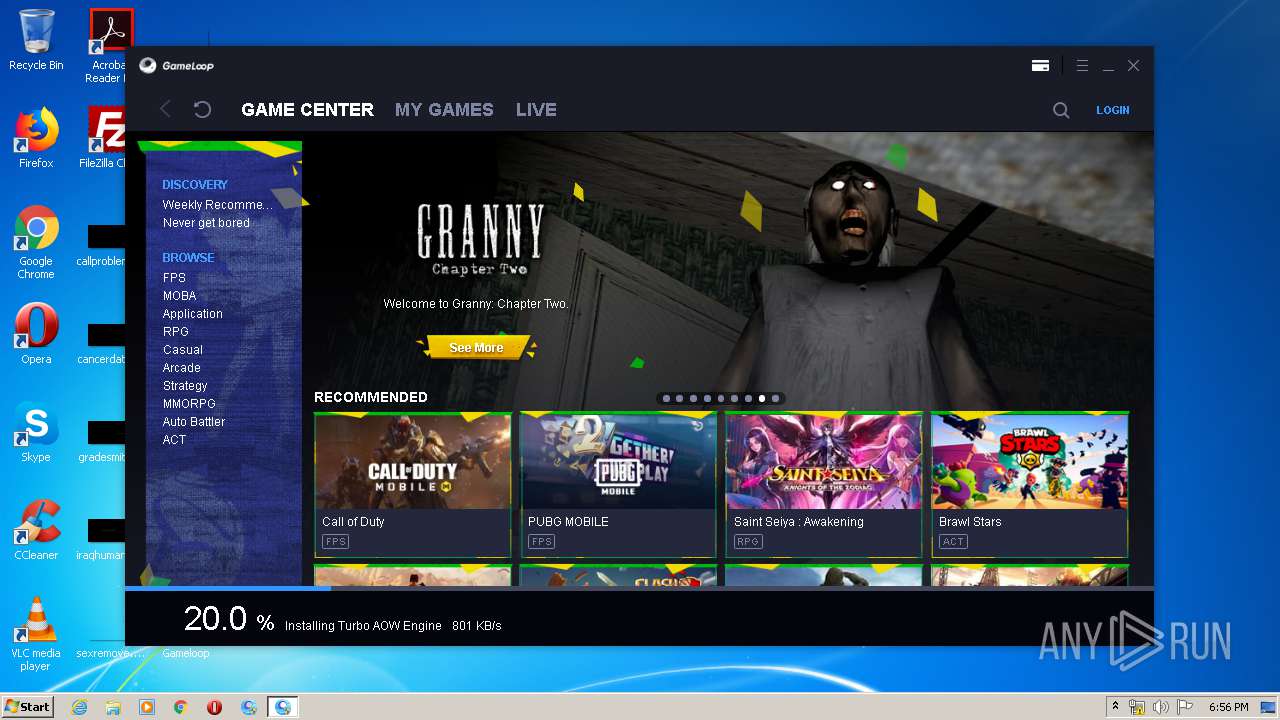Viewport: 1280px width, 720px height.
Task: Click the RPG tag under Saint Seiya
Action: (x=747, y=542)
